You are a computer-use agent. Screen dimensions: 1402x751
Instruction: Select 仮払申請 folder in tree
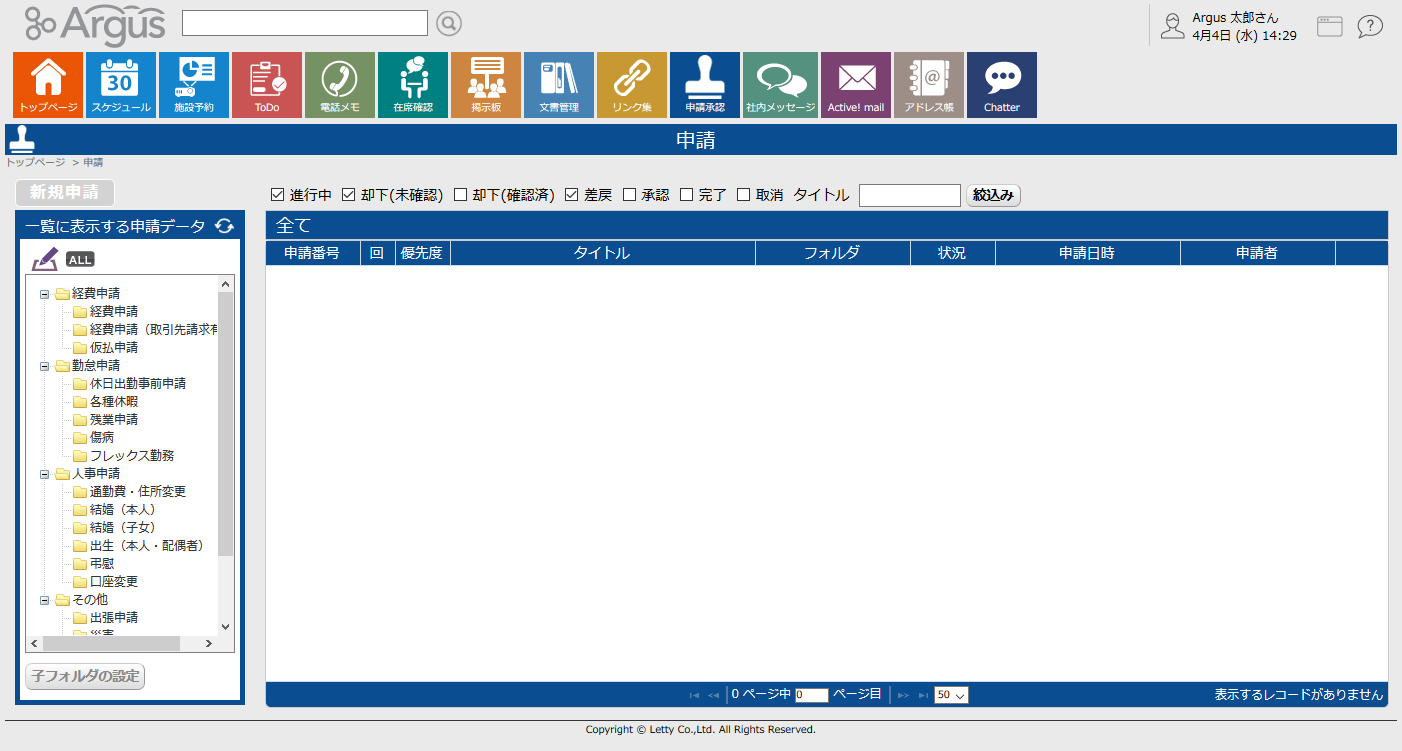point(114,348)
